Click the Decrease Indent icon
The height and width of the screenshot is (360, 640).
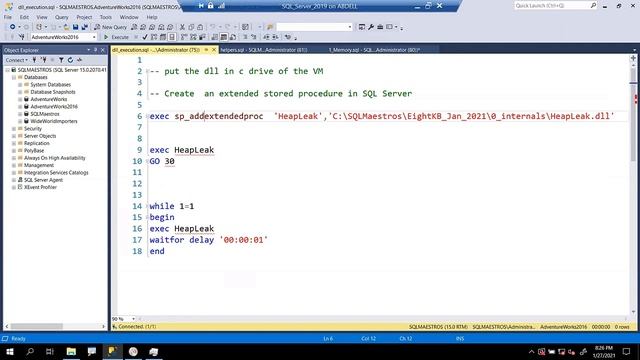(x=266, y=37)
